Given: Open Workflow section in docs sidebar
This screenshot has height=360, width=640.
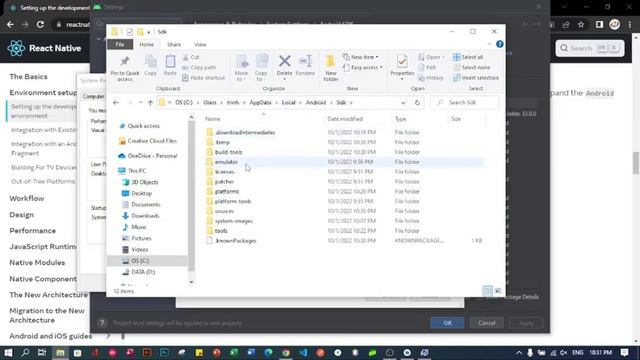Looking at the screenshot, I should point(27,198).
